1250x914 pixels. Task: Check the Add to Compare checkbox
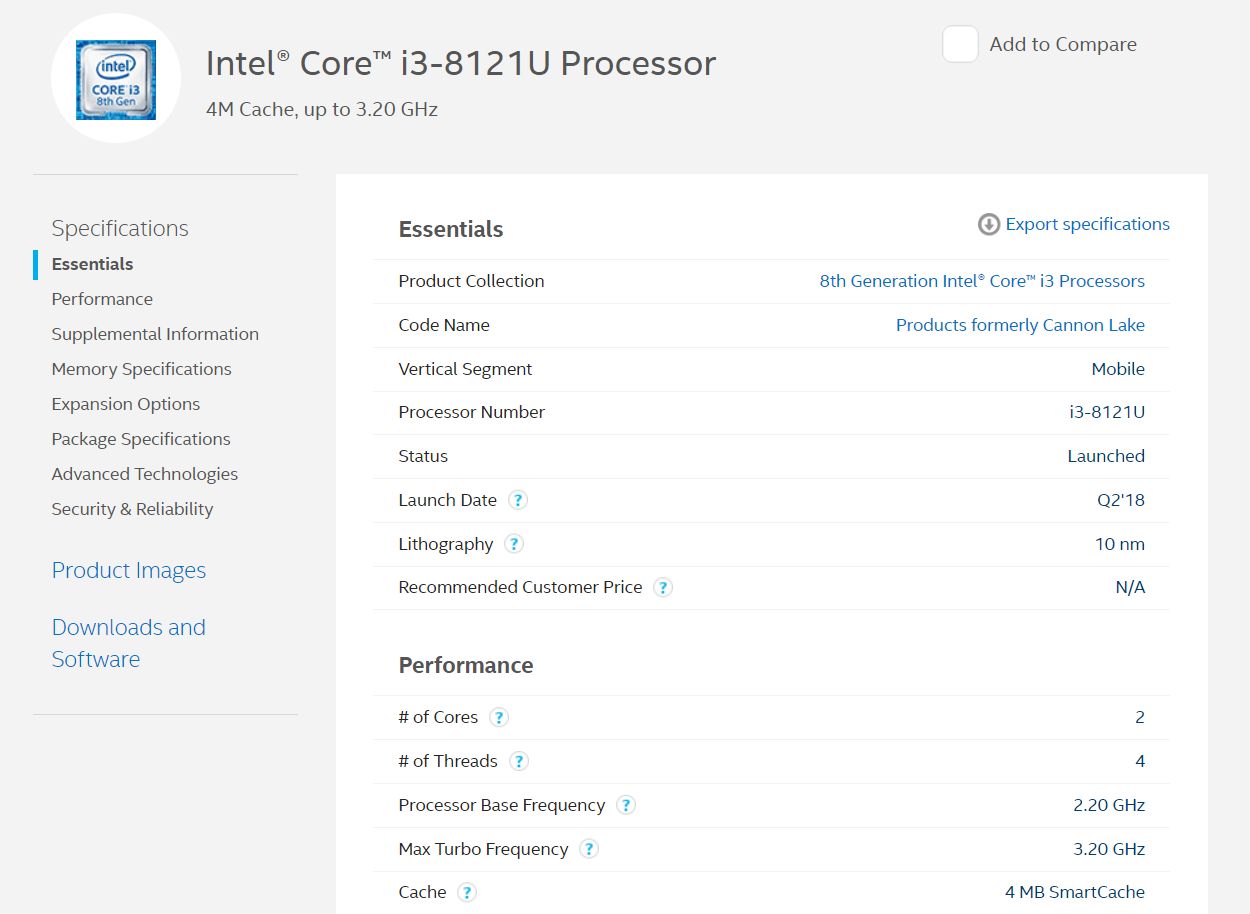pyautogui.click(x=960, y=44)
